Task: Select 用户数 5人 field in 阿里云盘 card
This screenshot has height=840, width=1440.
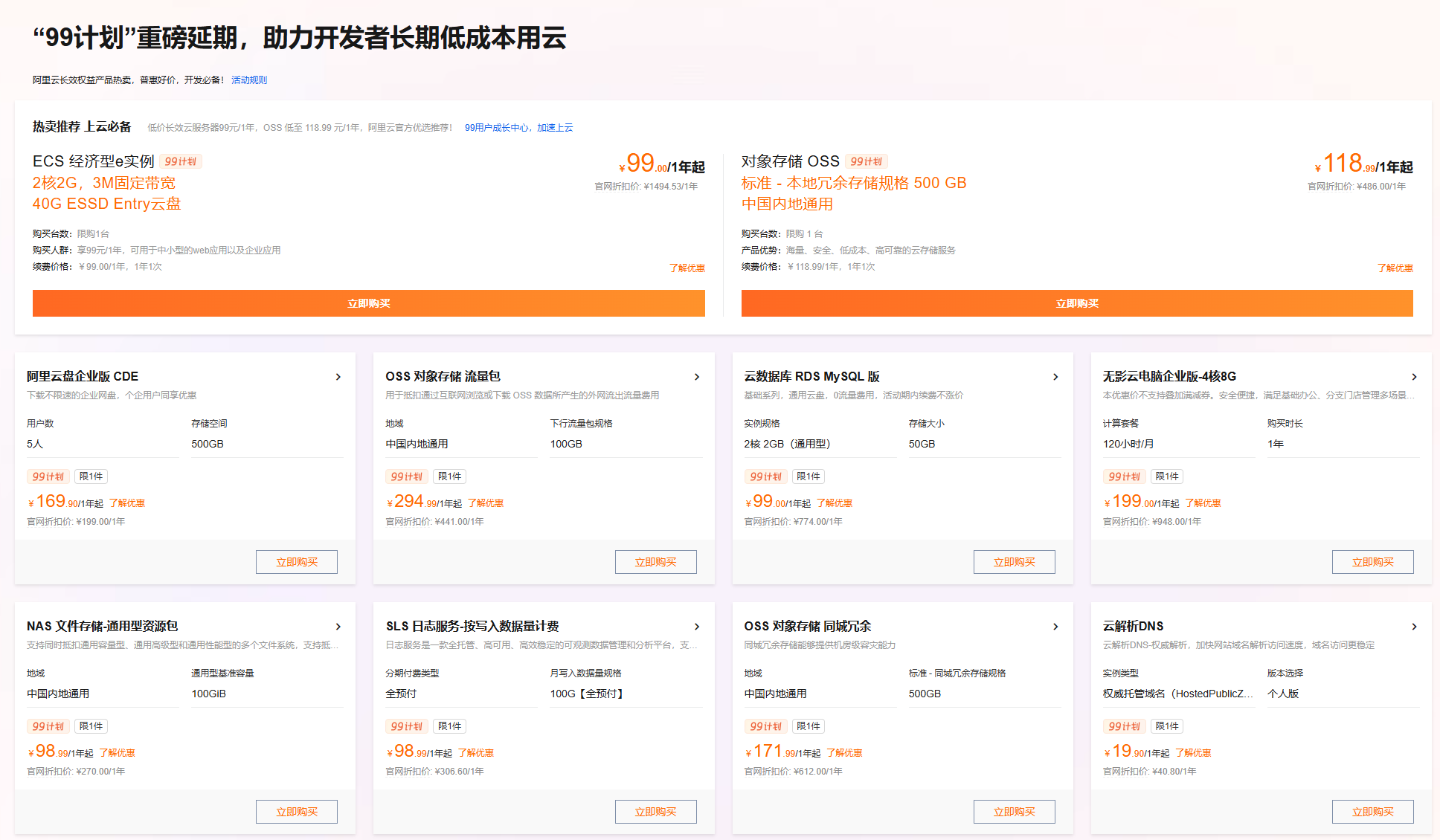Action: coord(103,444)
